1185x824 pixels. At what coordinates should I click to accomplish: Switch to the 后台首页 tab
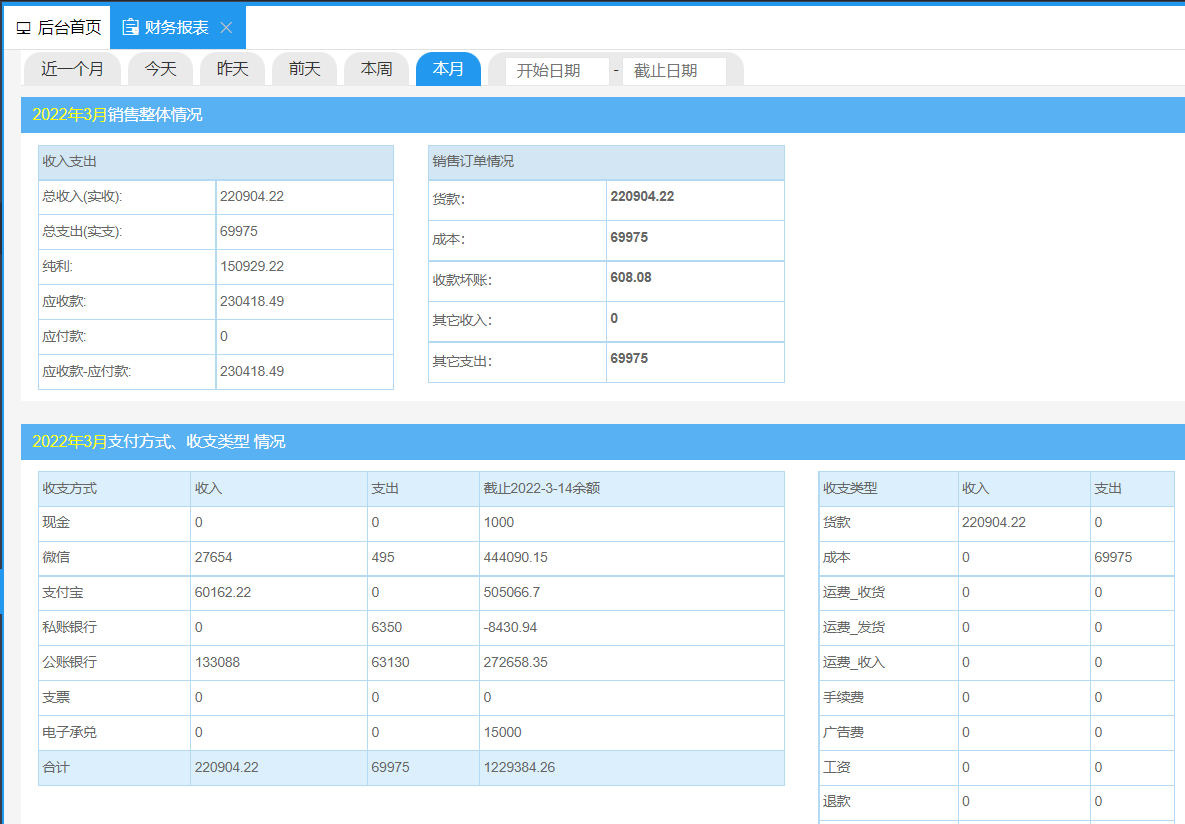pyautogui.click(x=65, y=27)
